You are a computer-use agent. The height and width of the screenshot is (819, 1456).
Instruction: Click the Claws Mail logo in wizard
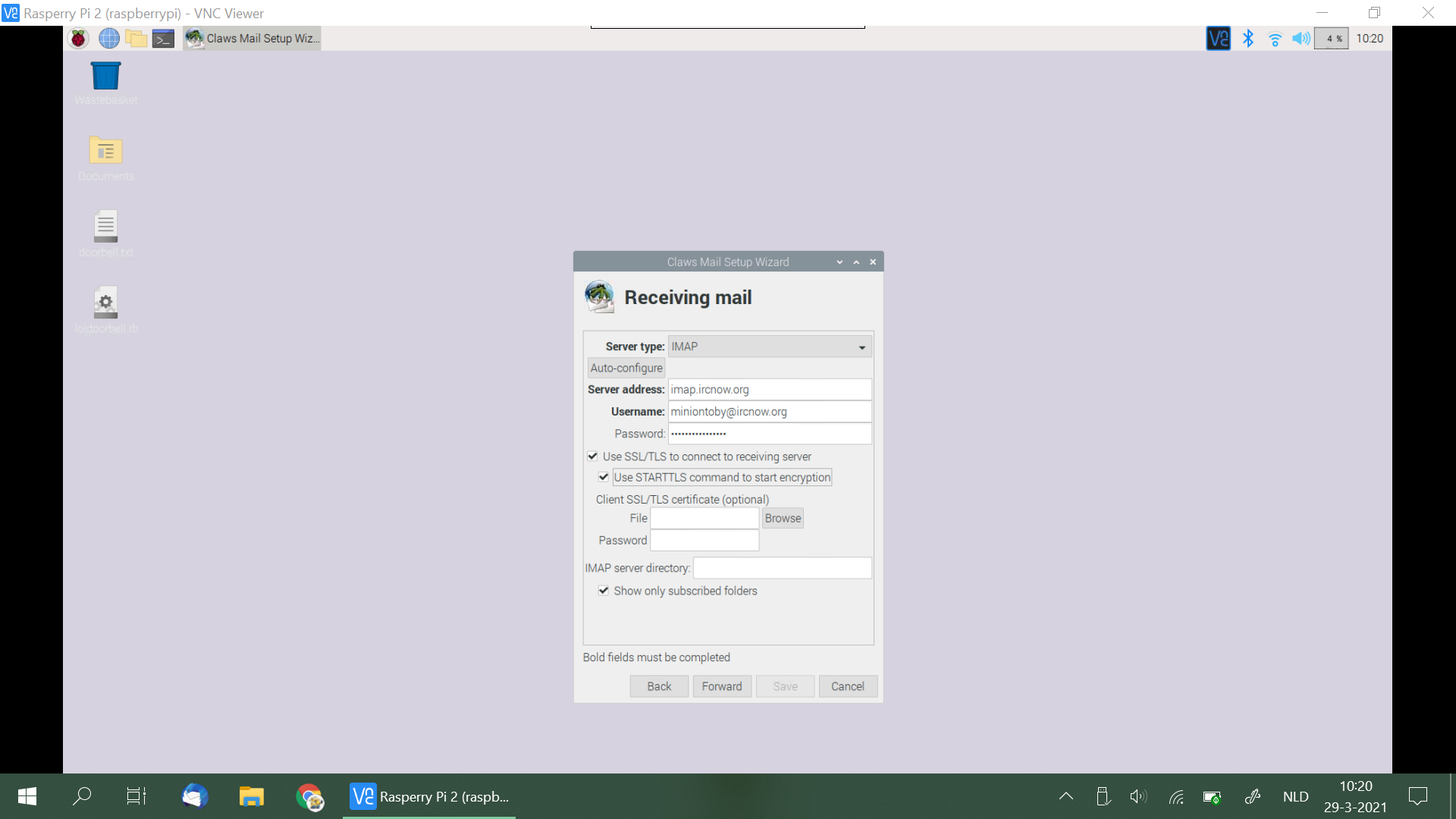(600, 297)
